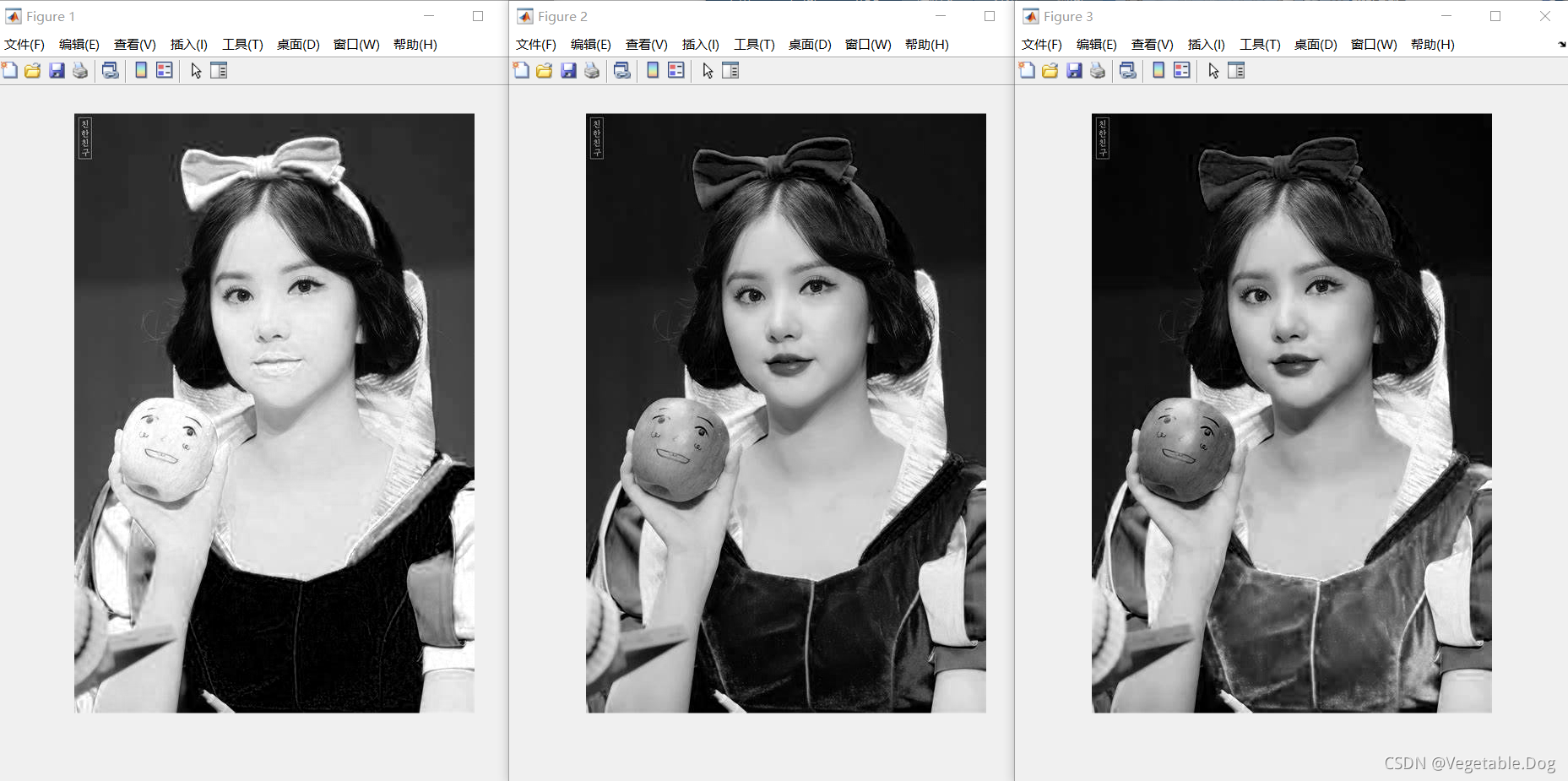Insert Legend in Figure 2
Viewport: 1568px width, 781px height.
pyautogui.click(x=676, y=70)
